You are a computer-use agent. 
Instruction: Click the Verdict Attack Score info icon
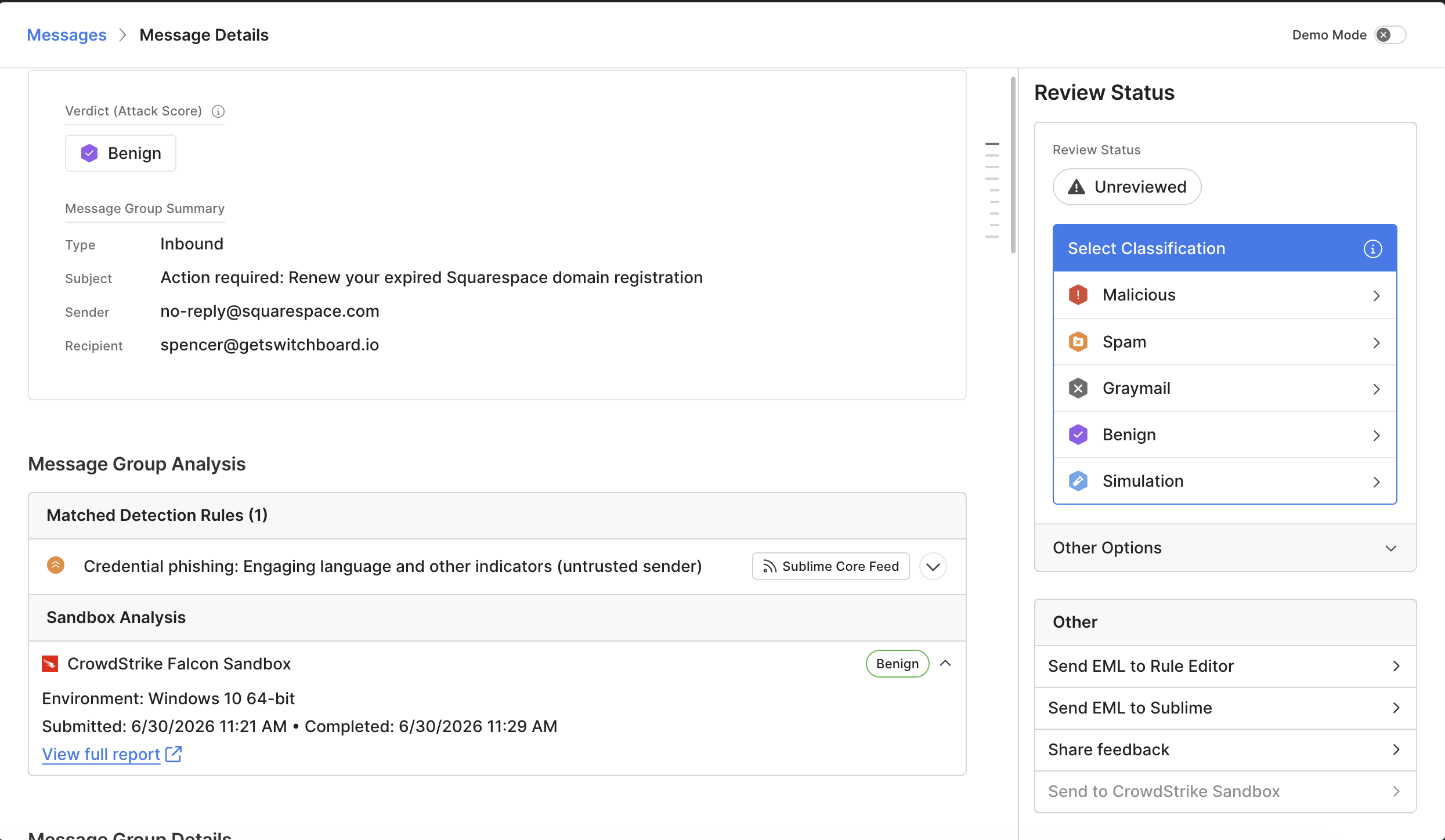218,111
